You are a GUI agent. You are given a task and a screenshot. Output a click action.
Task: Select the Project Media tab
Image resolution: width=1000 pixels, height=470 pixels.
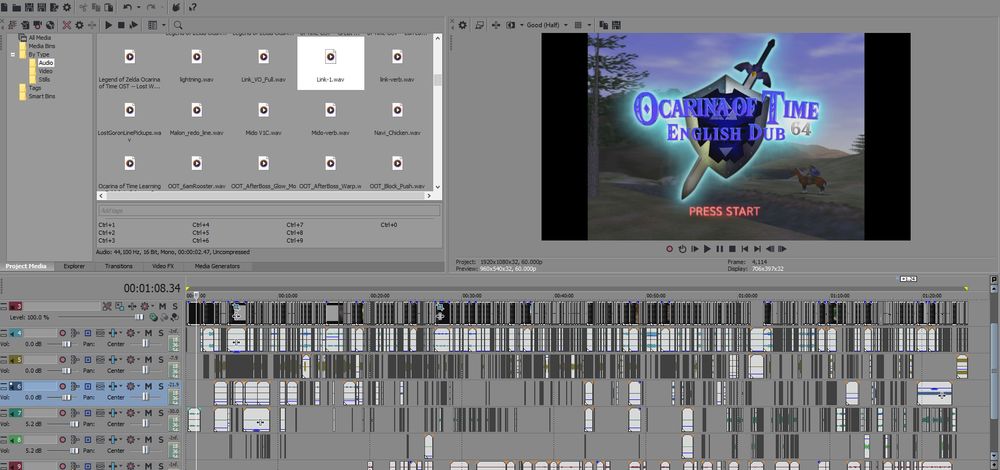click(x=26, y=266)
